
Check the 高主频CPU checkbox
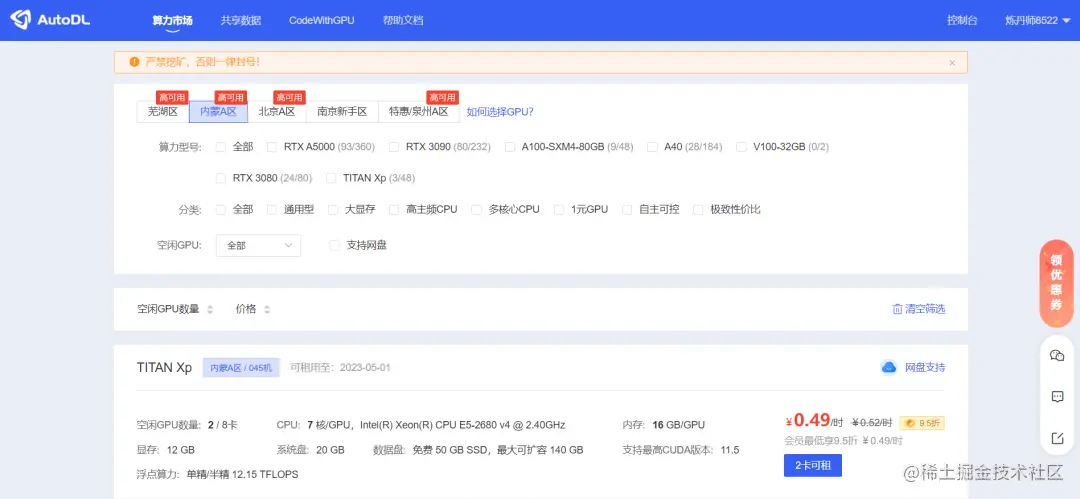pyautogui.click(x=394, y=210)
